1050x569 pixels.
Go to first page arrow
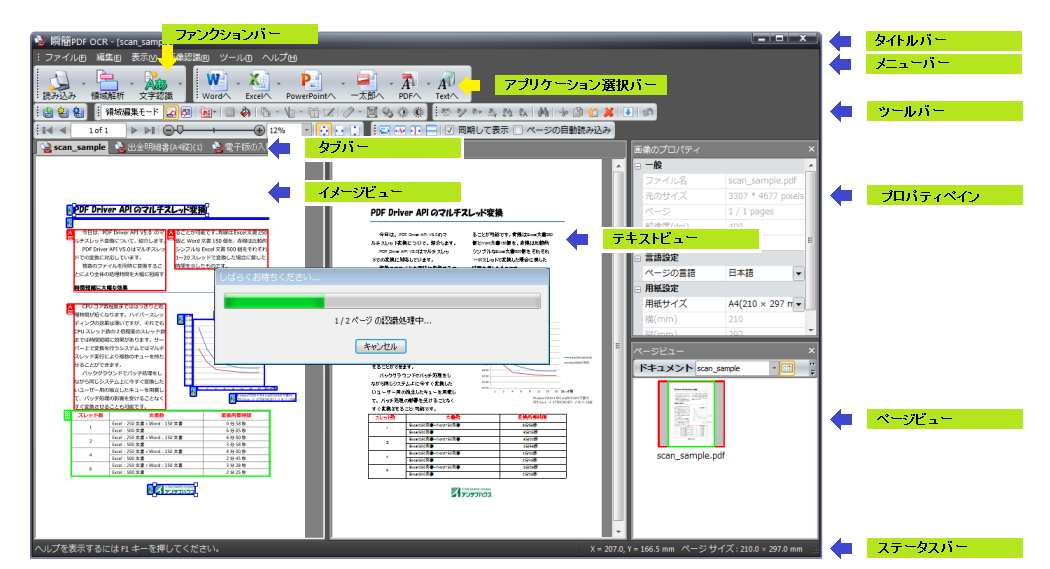point(47,130)
